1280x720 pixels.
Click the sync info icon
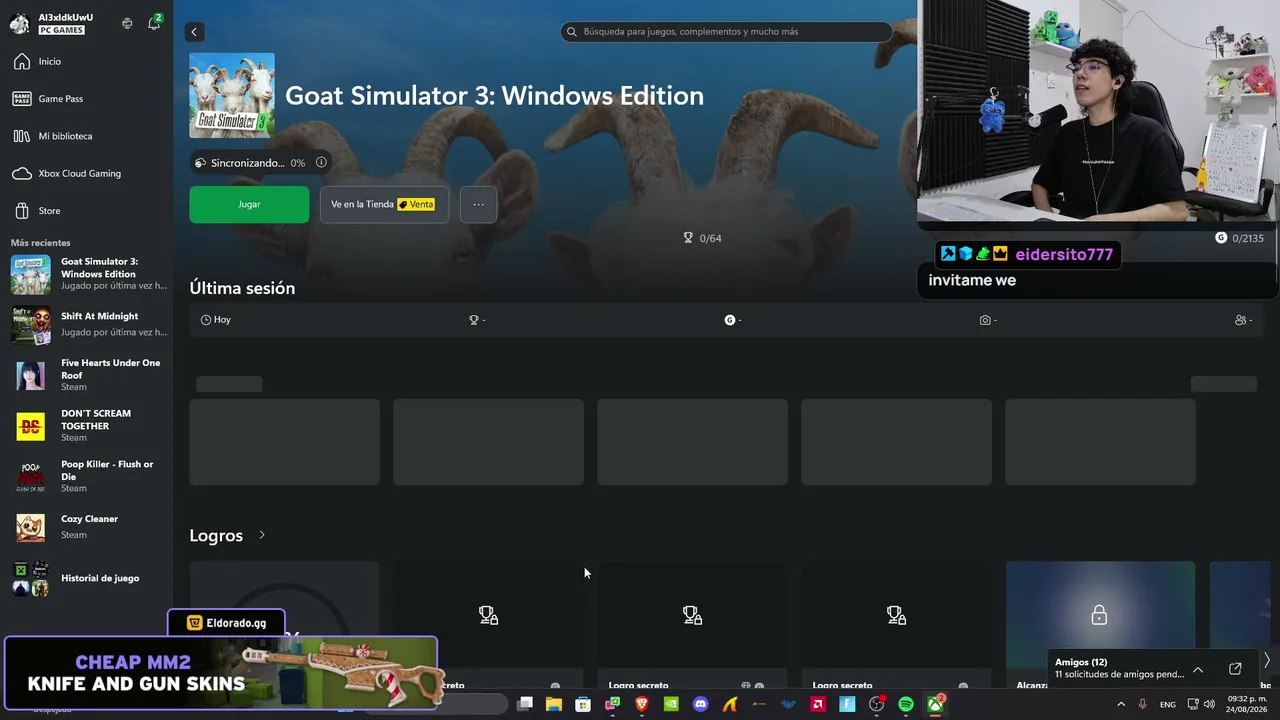(321, 162)
